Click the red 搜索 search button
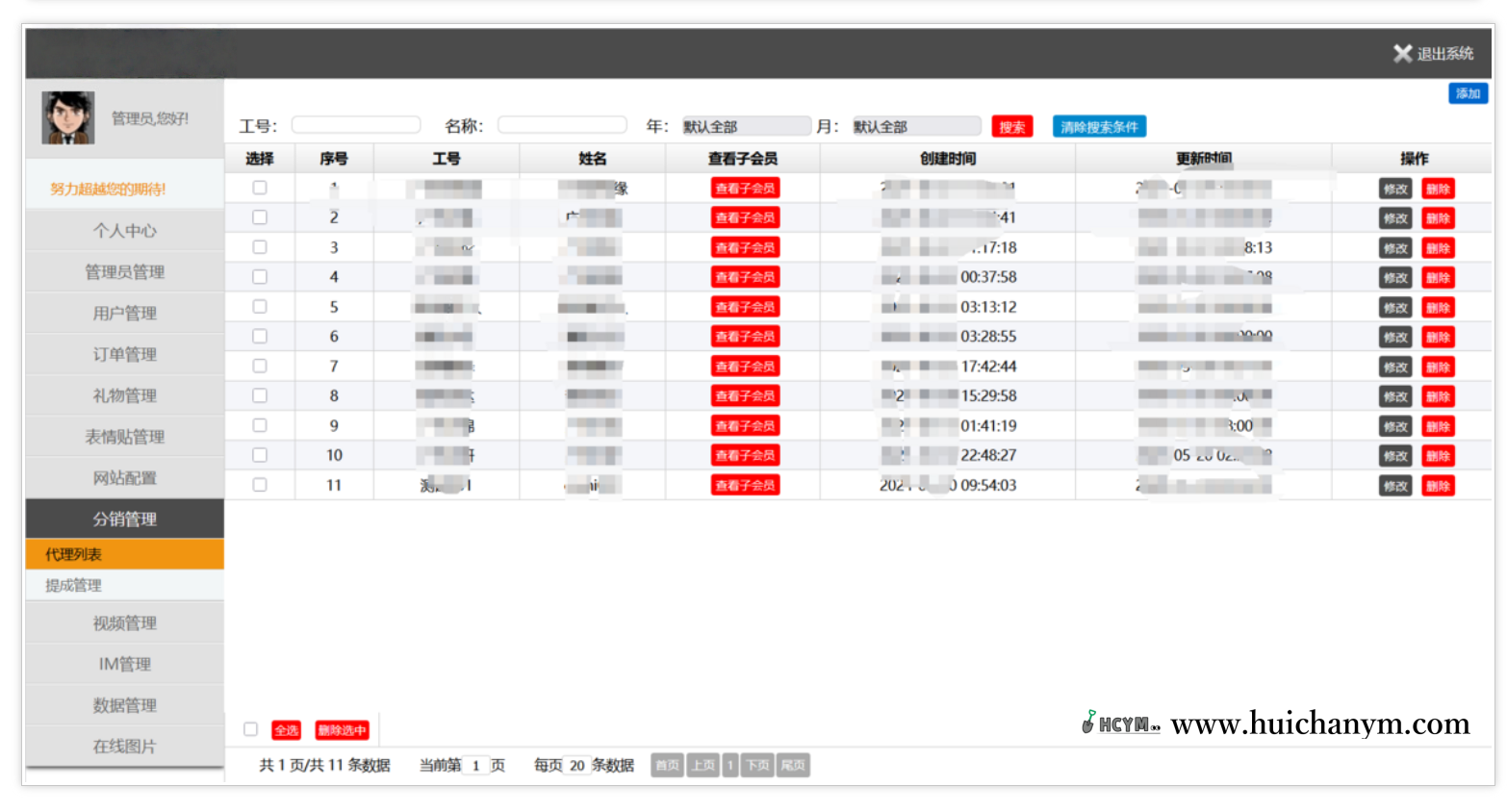The image size is (1507, 812). [1011, 127]
